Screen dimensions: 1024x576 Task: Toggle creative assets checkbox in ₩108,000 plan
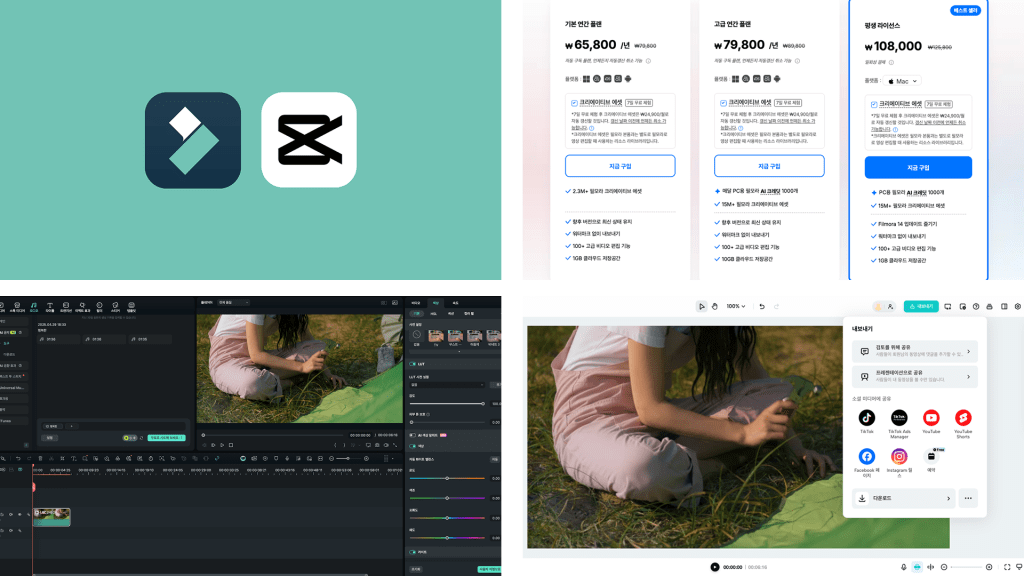(x=874, y=104)
